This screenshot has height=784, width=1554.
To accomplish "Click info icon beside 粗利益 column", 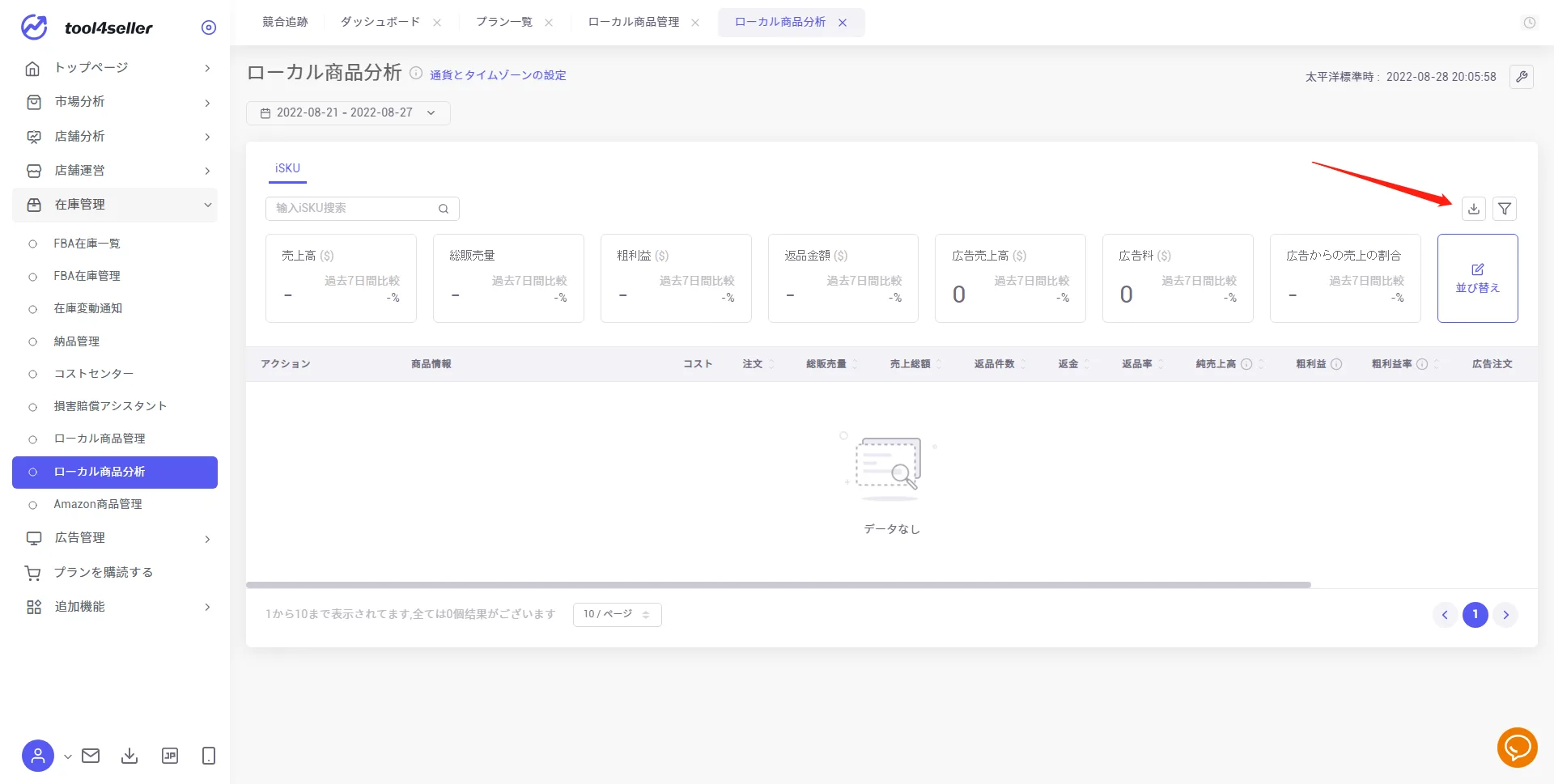I will pyautogui.click(x=1336, y=364).
